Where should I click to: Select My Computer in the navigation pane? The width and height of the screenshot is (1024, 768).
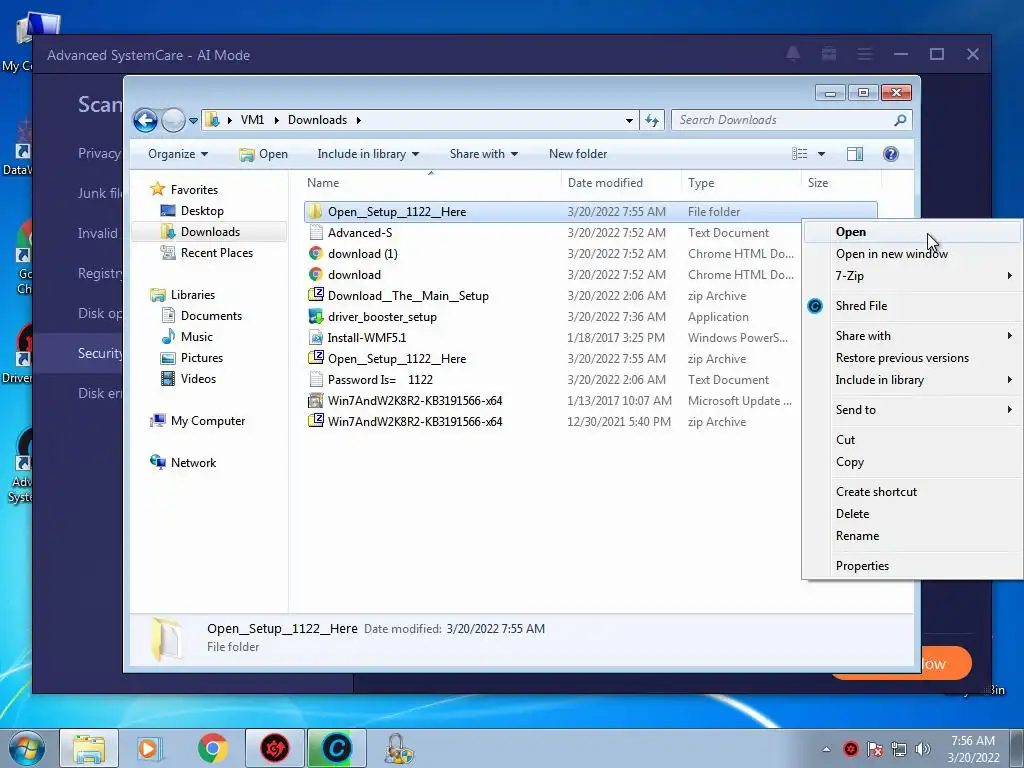[208, 421]
